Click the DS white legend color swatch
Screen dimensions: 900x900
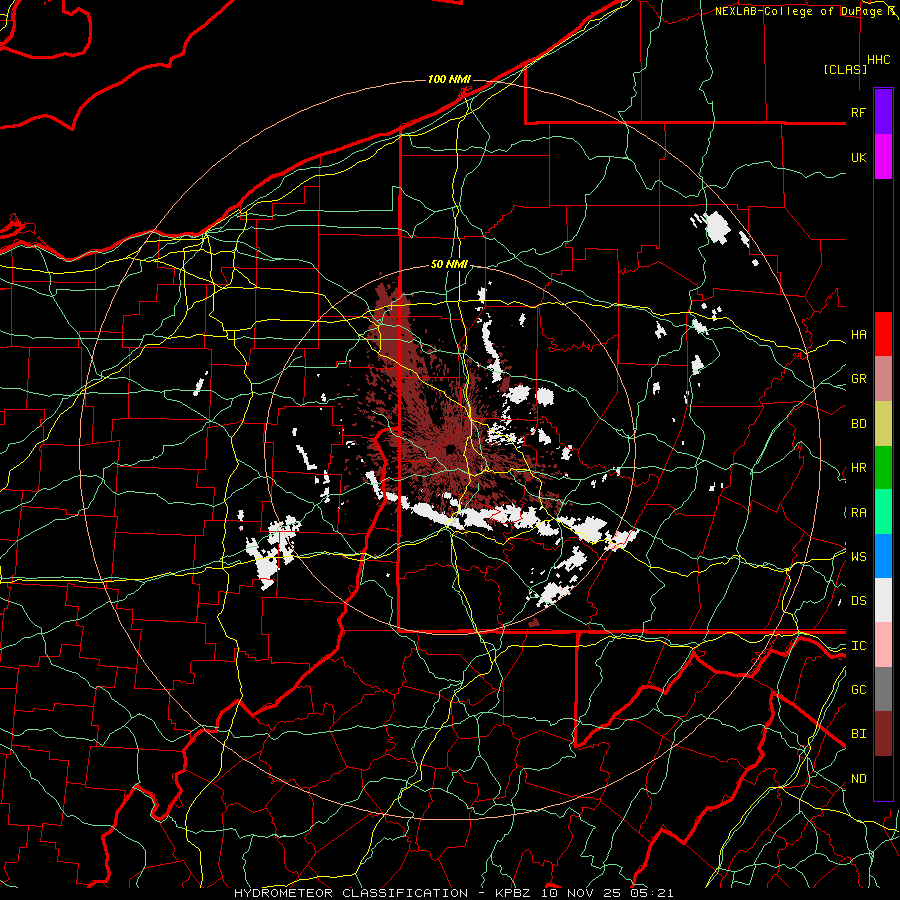tap(883, 600)
